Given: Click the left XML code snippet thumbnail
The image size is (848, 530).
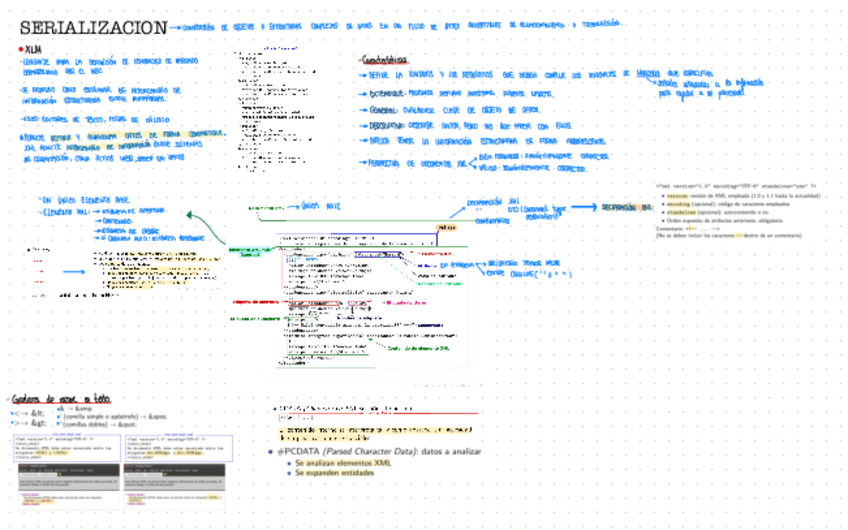Looking at the screenshot, I should (x=66, y=448).
